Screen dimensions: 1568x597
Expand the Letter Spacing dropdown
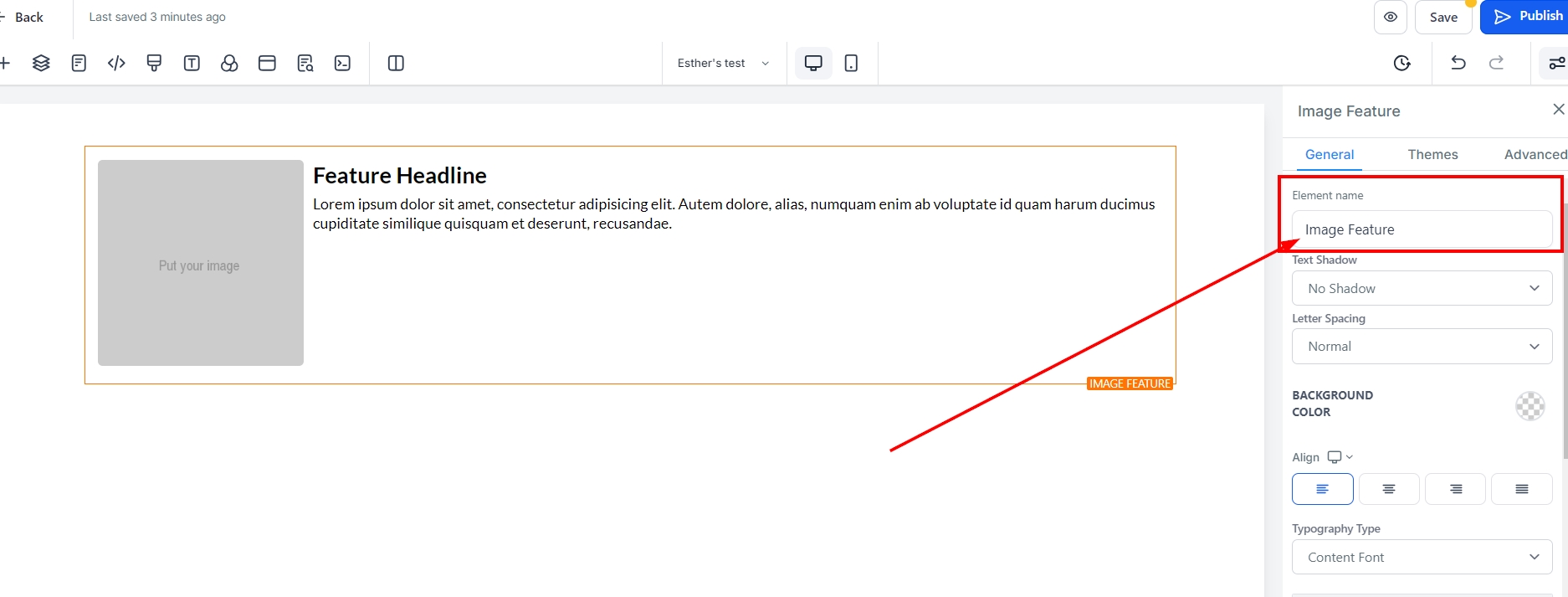[x=1422, y=347]
